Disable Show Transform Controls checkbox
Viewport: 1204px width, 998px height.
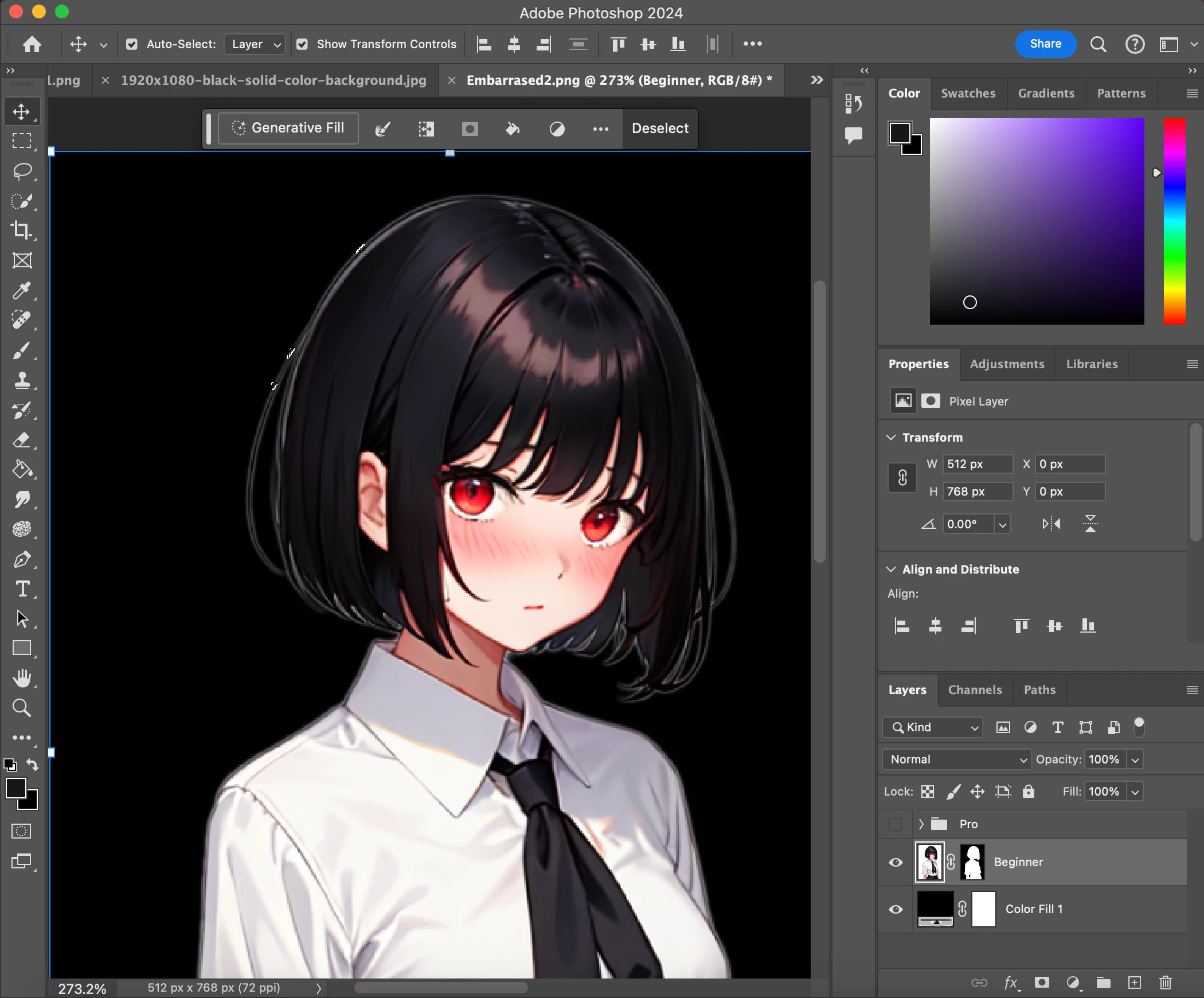[x=302, y=44]
